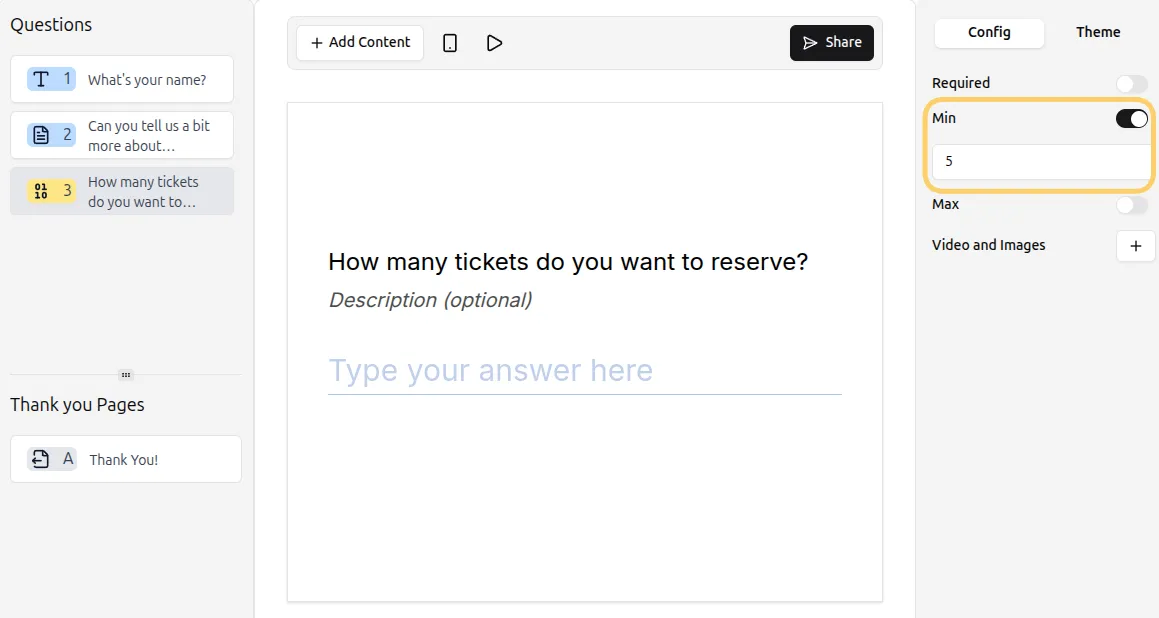
Task: Click the Thank You page exit icon
Action: (x=40, y=459)
